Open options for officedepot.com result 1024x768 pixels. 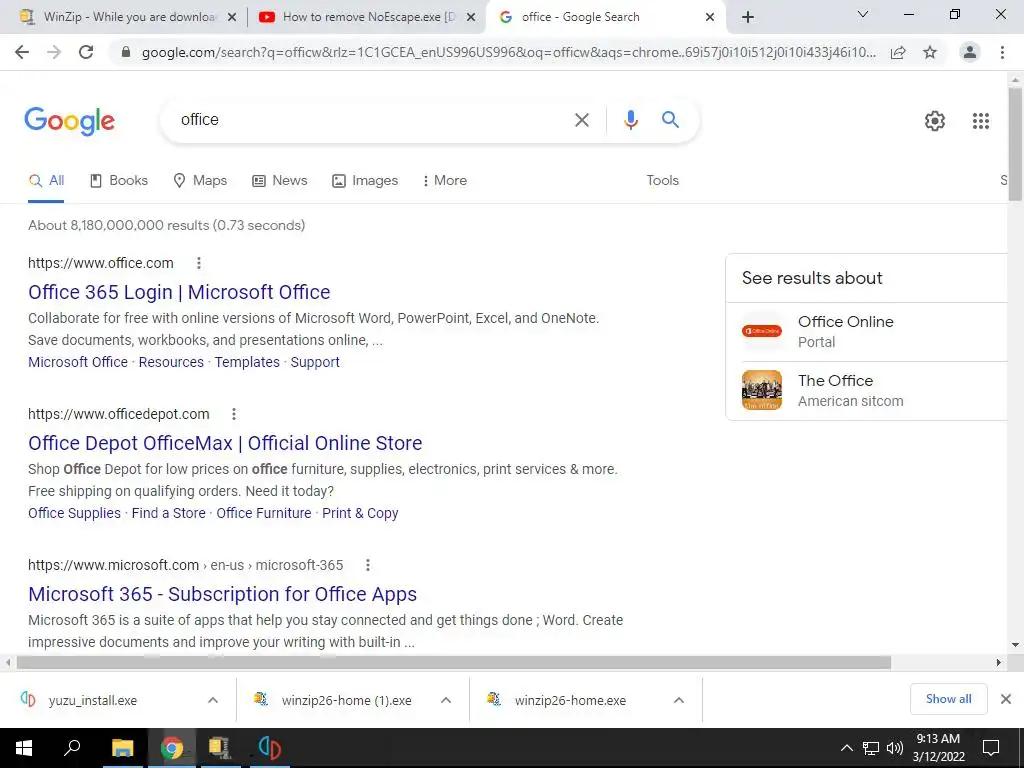pos(234,414)
